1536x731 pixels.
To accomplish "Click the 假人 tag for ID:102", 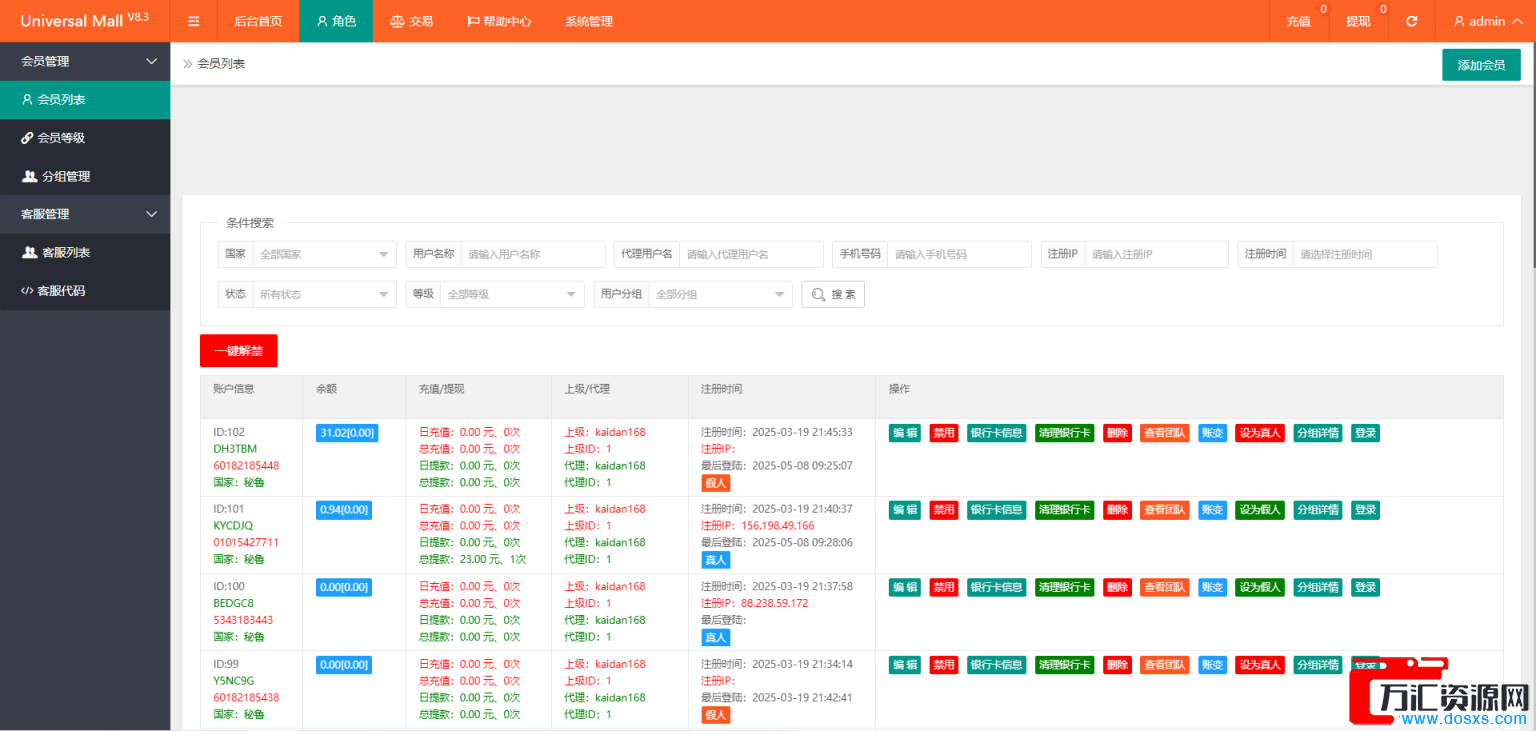I will [x=716, y=483].
